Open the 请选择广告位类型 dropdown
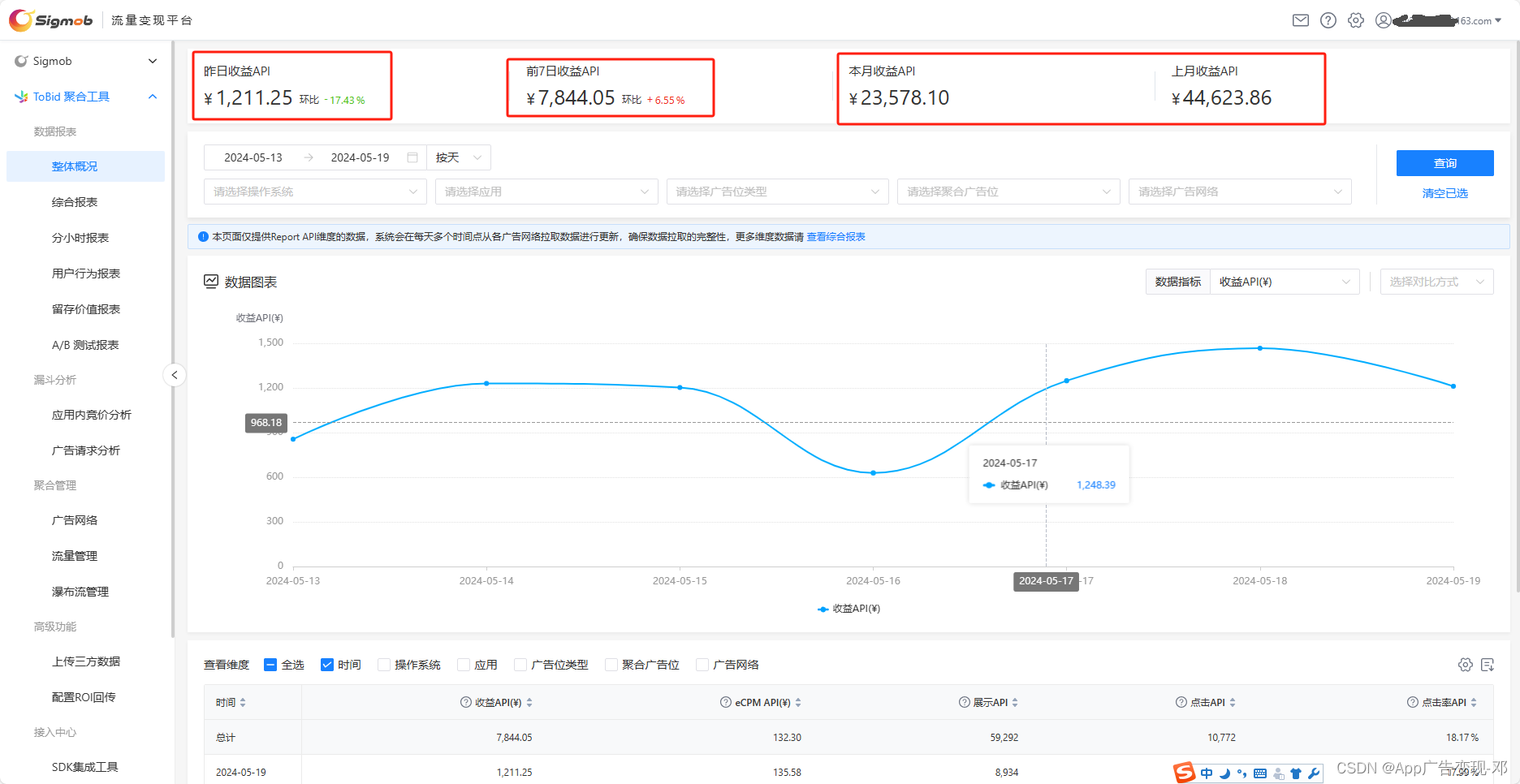1520x784 pixels. pyautogui.click(x=778, y=192)
